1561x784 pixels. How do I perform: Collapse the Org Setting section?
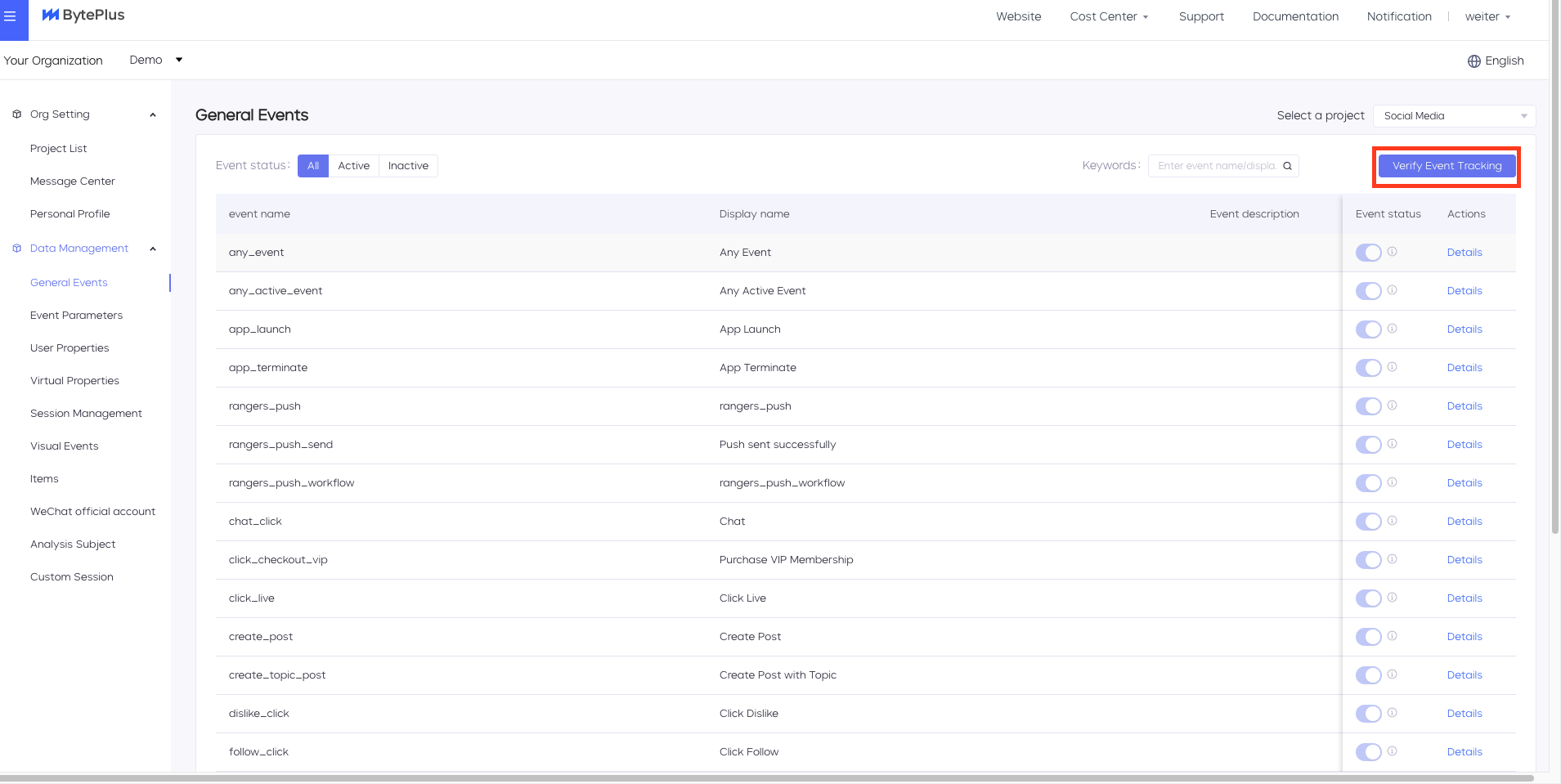coord(153,114)
